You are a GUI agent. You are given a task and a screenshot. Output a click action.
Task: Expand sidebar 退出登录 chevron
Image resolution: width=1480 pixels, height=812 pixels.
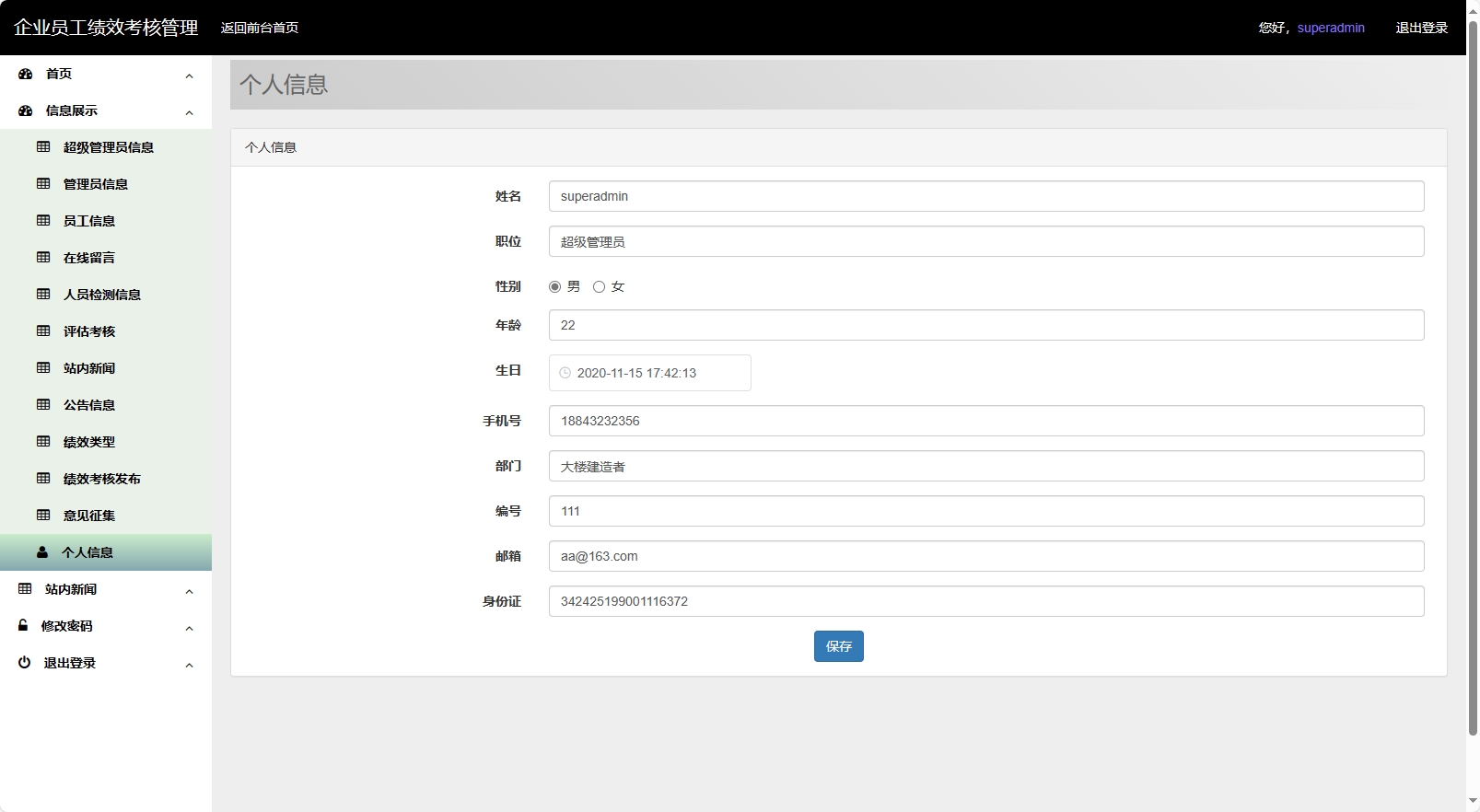point(189,665)
